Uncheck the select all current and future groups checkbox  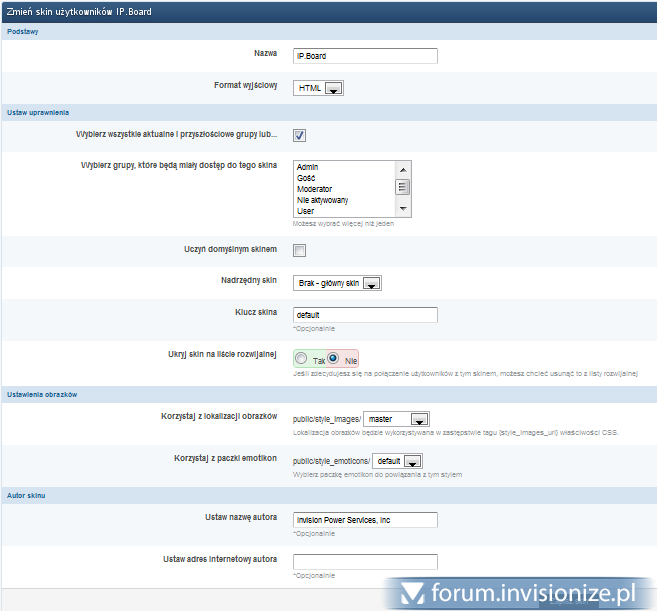300,135
